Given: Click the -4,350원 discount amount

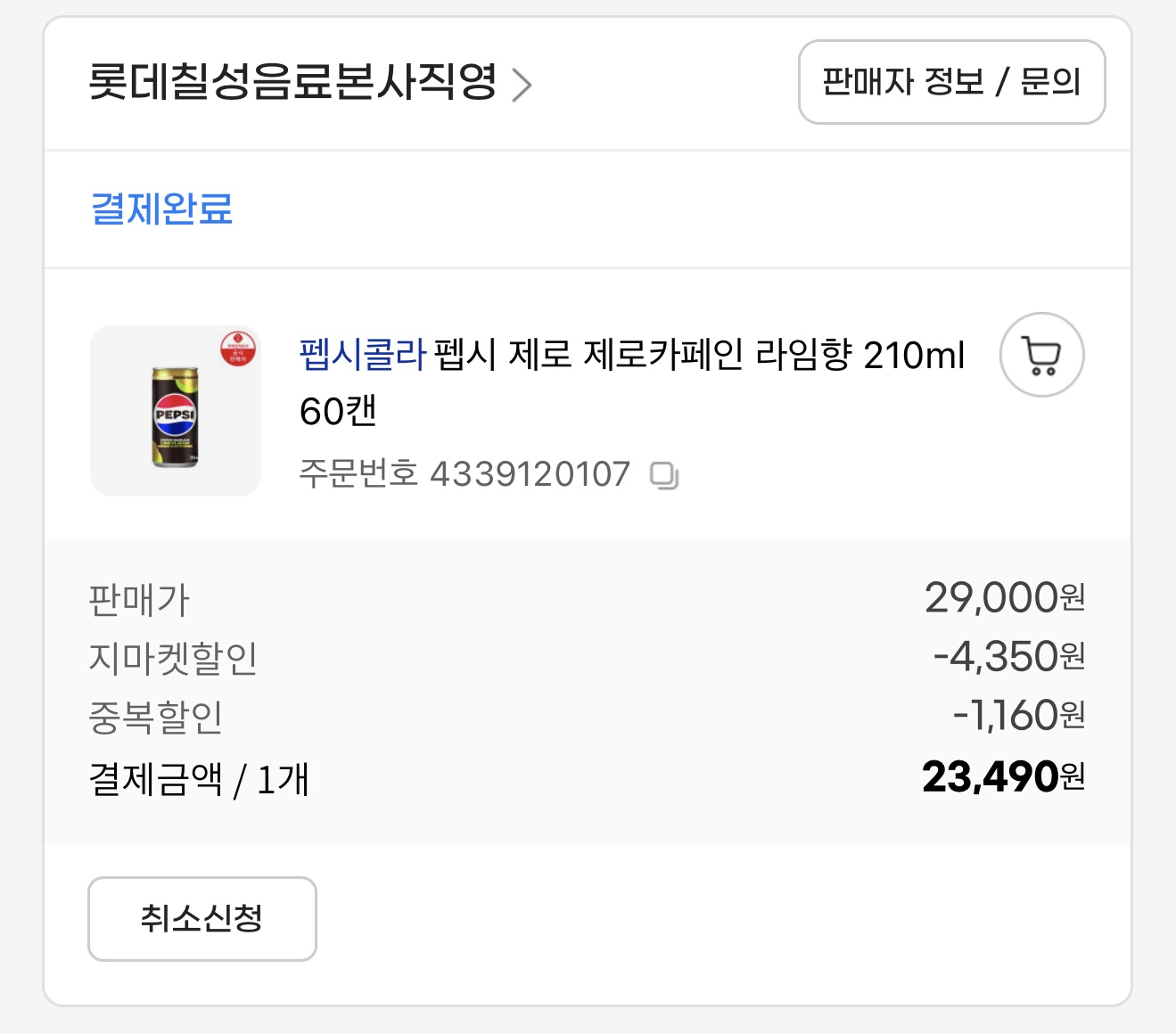Looking at the screenshot, I should (x=1008, y=657).
